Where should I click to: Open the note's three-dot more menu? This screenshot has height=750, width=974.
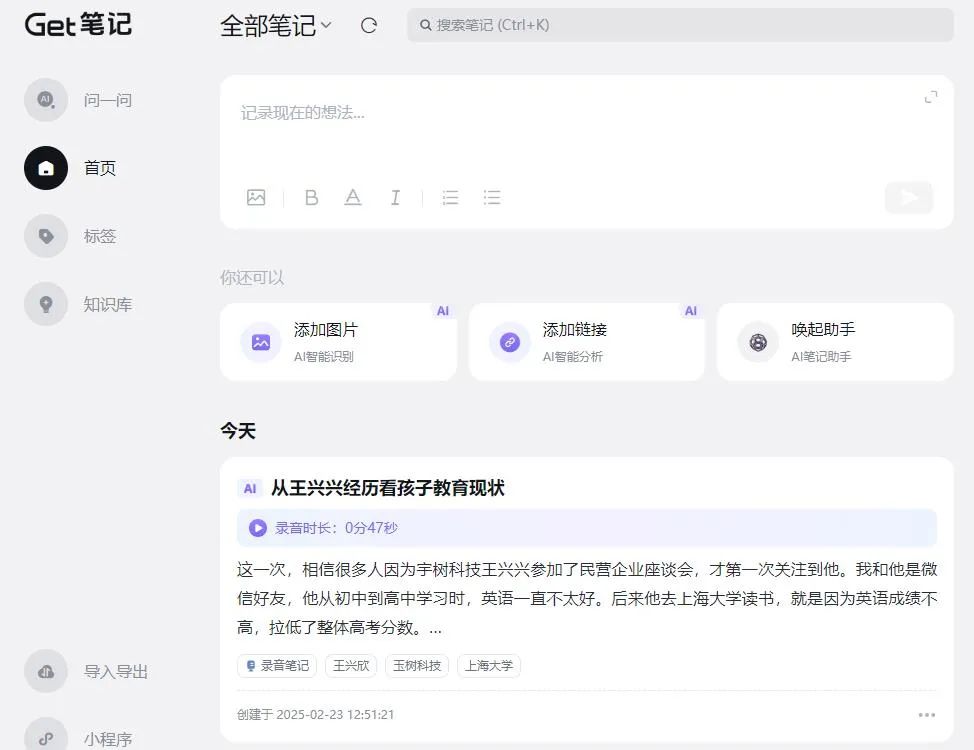927,715
